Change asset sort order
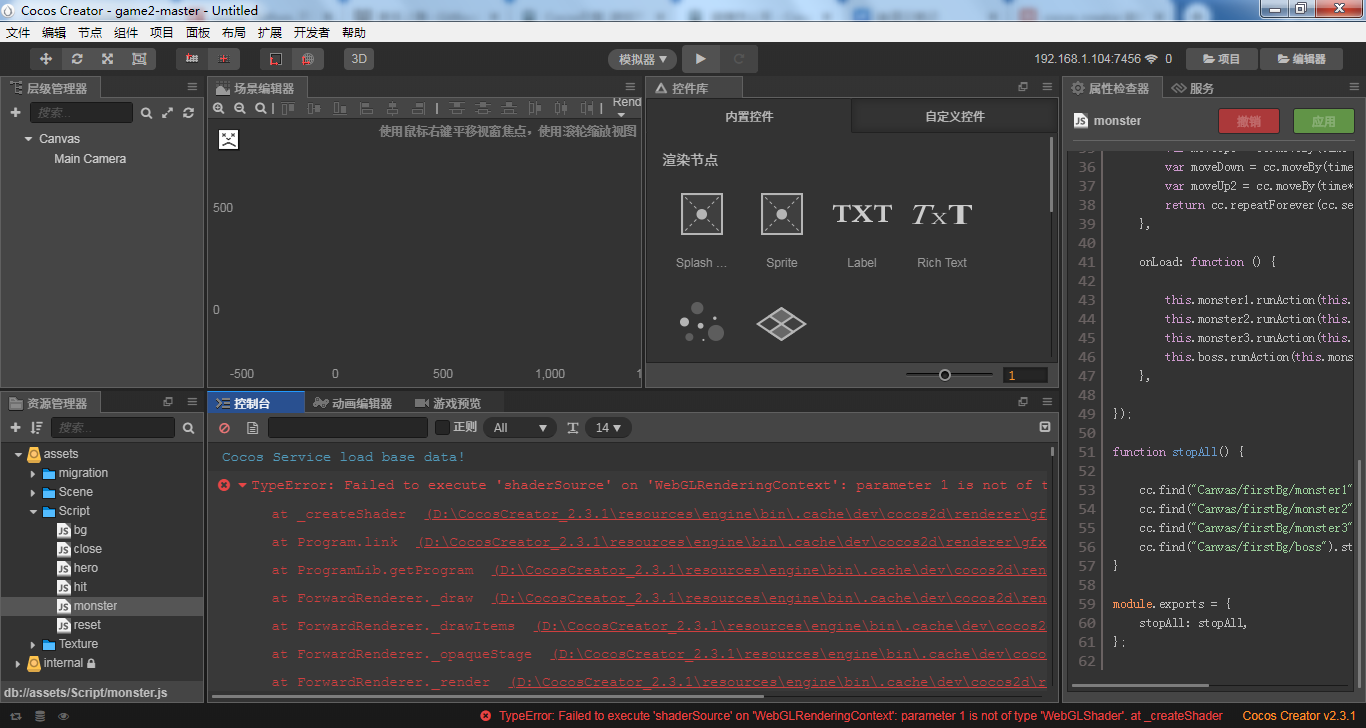 coord(37,428)
